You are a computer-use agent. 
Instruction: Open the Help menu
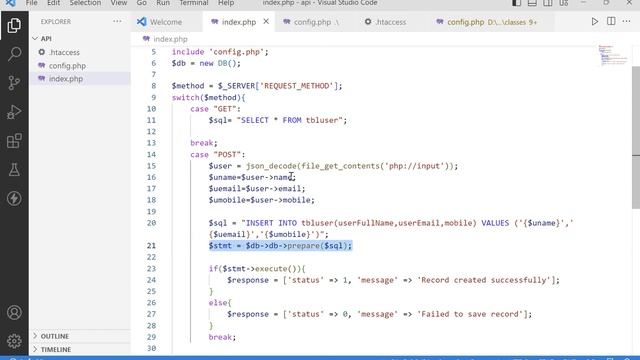coord(226,3)
